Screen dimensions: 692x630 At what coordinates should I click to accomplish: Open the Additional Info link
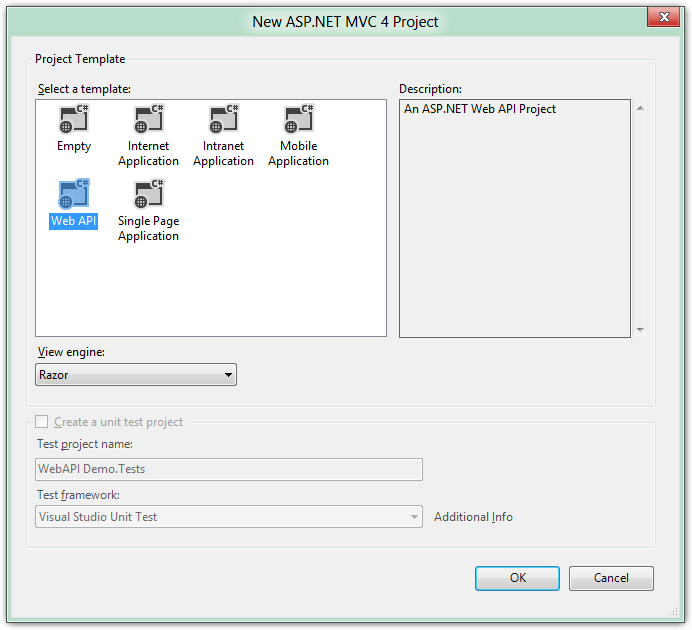[473, 517]
